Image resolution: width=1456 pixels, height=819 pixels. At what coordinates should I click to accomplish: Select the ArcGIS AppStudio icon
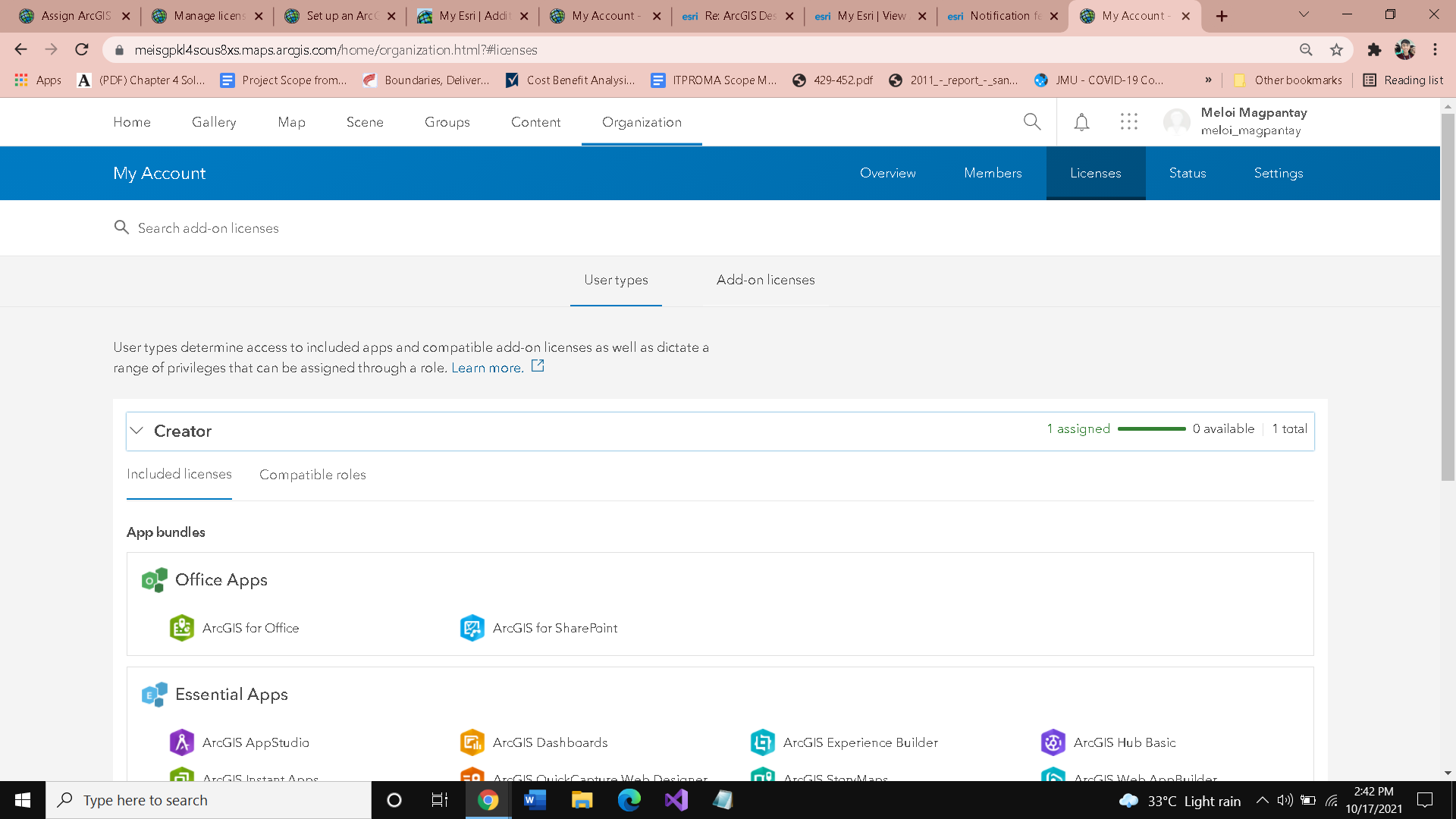tap(182, 742)
